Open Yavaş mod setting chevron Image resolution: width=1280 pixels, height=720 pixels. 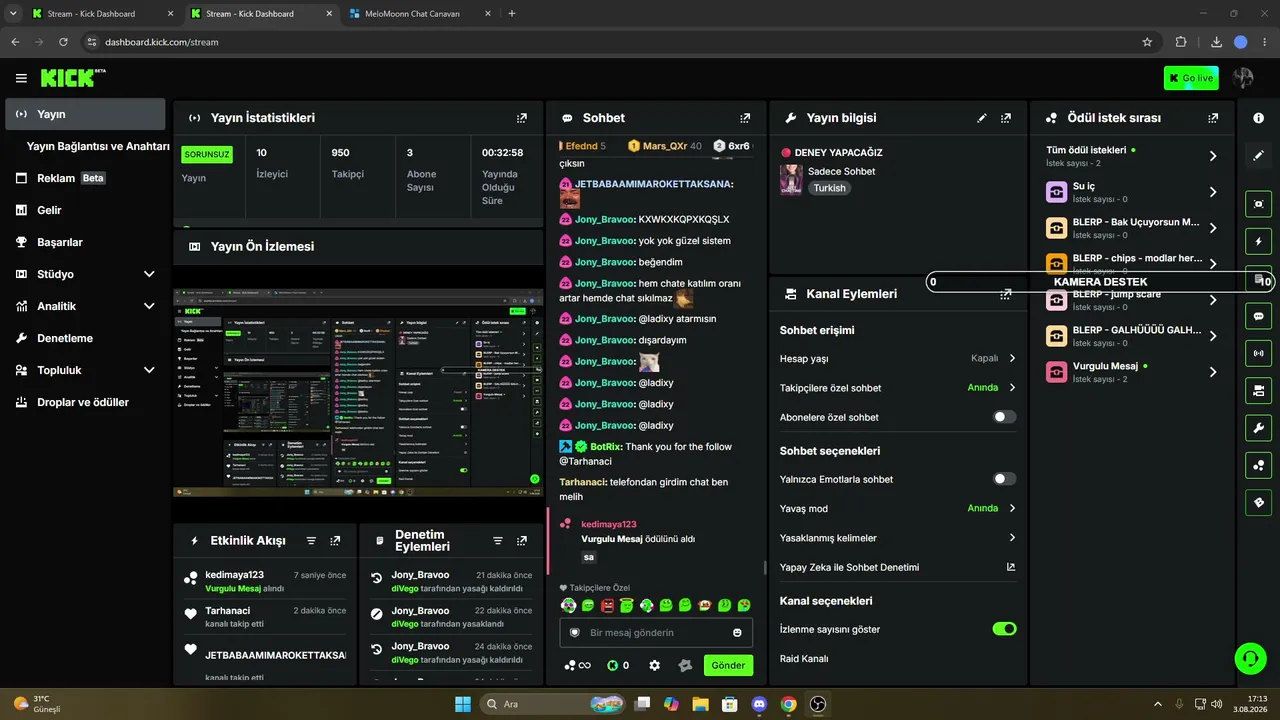(x=1012, y=508)
